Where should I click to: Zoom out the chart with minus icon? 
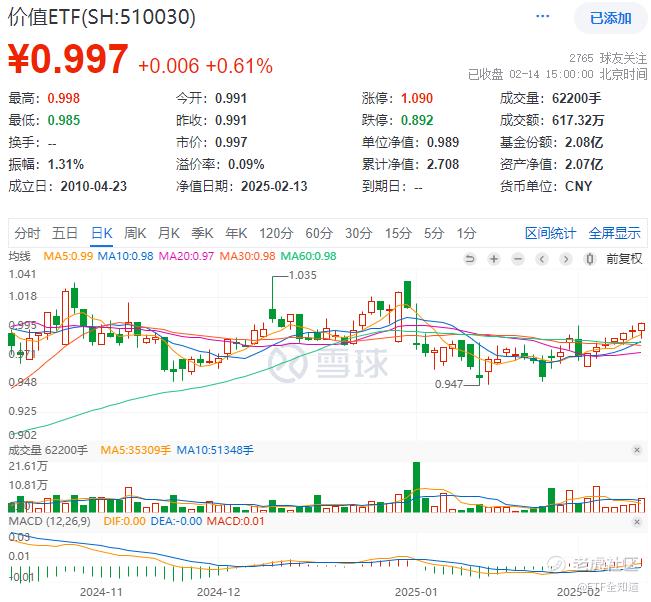pyautogui.click(x=518, y=259)
